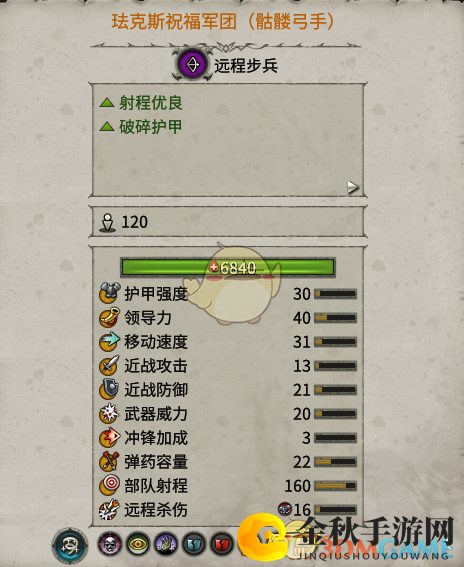The height and width of the screenshot is (567, 464).
Task: Click the red broken shield attribute icon
Action: (222, 544)
